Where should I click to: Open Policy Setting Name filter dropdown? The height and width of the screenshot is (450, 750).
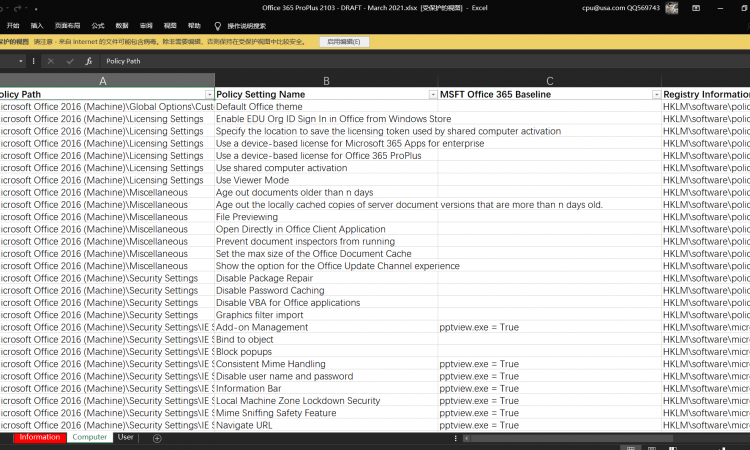433,95
